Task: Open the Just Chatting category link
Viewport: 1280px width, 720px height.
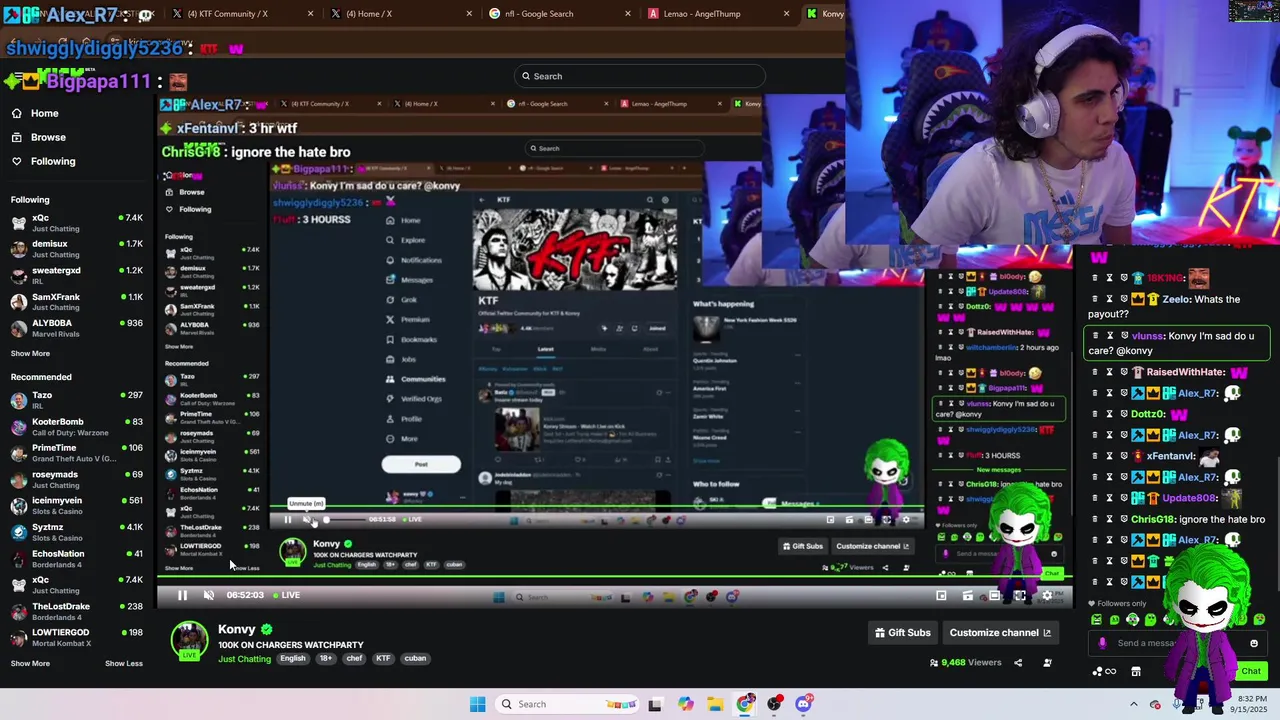Action: (244, 659)
